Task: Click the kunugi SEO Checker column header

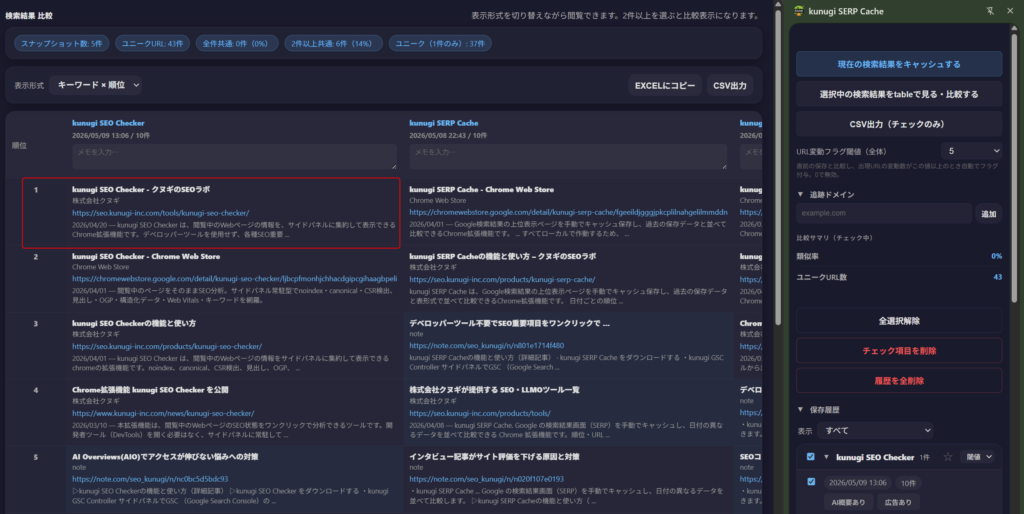Action: [108, 123]
